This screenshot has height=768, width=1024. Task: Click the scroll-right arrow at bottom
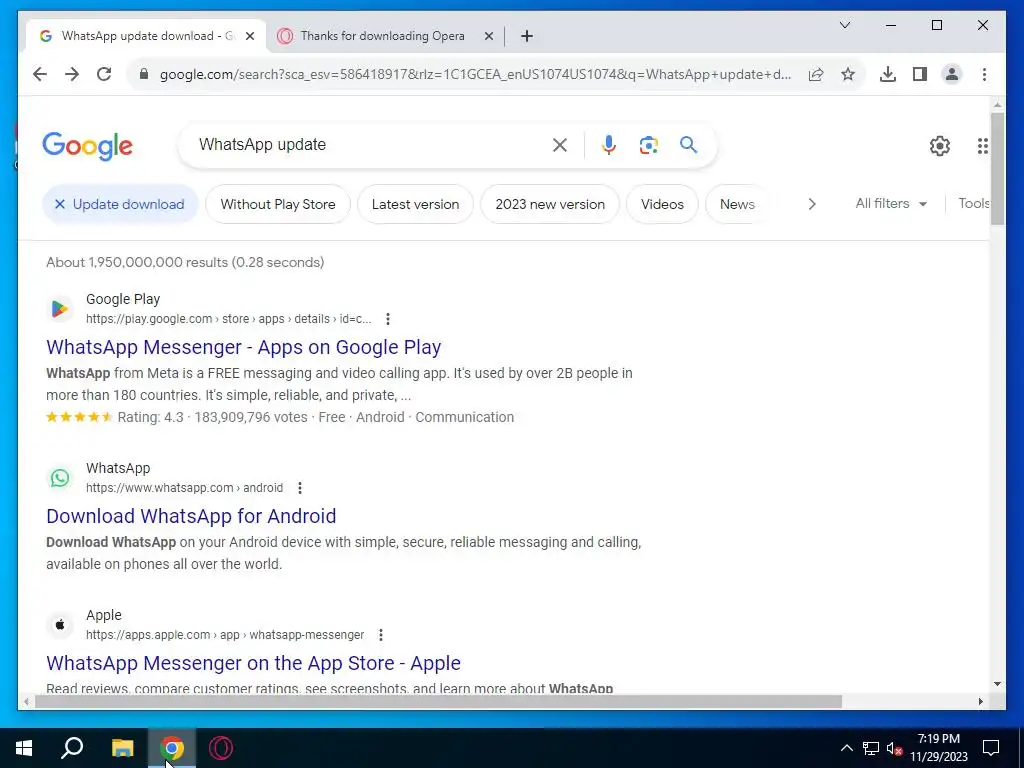coord(980,701)
